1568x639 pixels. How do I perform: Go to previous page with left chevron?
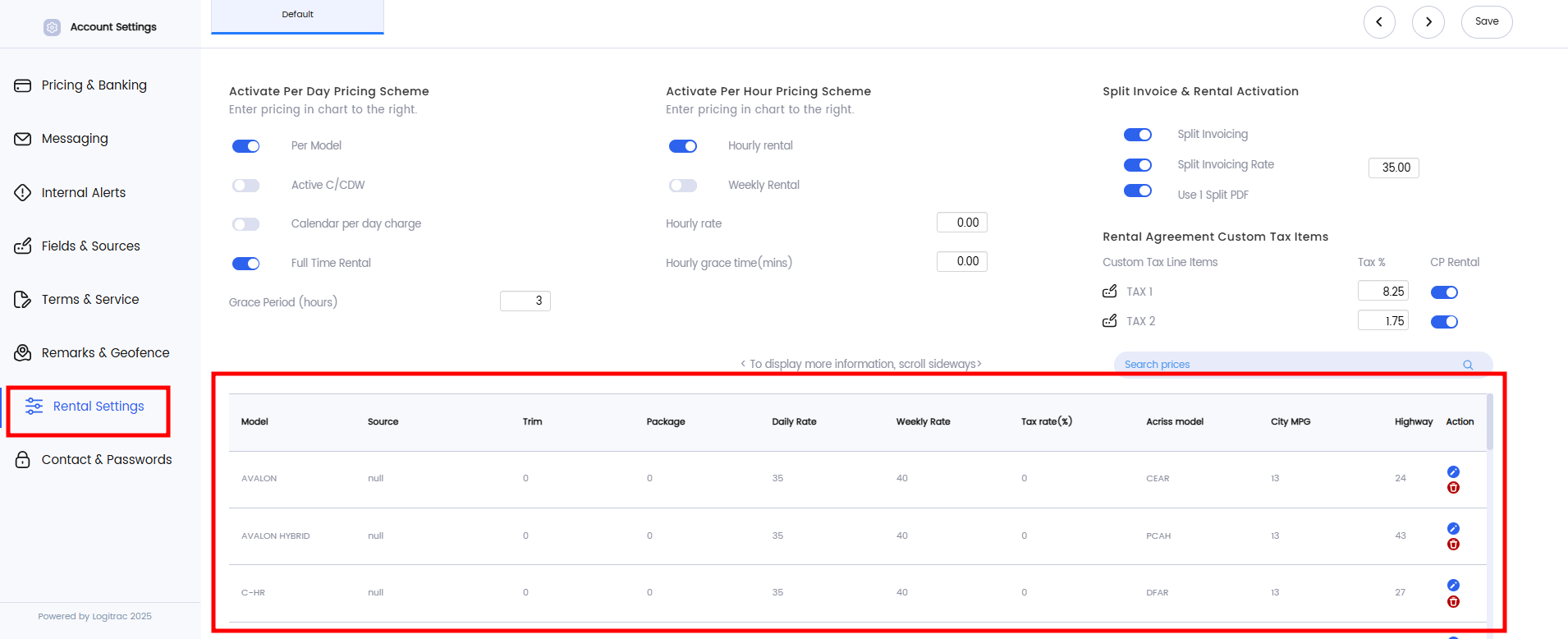point(1379,22)
